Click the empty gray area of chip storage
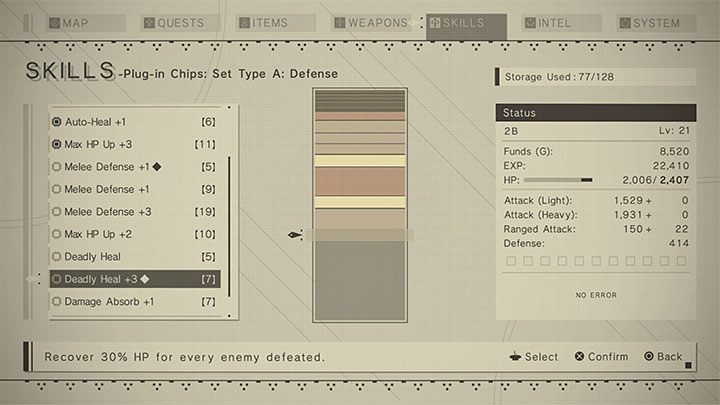The image size is (720, 405). pyautogui.click(x=360, y=281)
